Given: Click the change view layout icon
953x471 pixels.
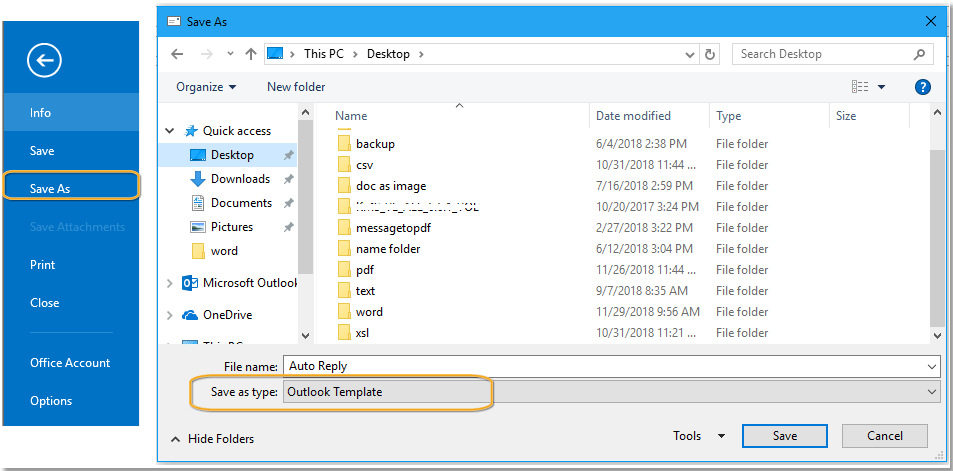Looking at the screenshot, I should pyautogui.click(x=860, y=87).
